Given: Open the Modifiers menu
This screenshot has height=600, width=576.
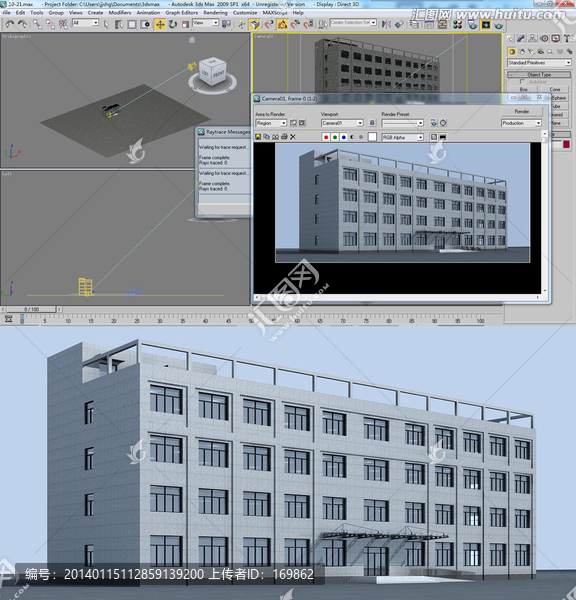Looking at the screenshot, I should point(120,13).
